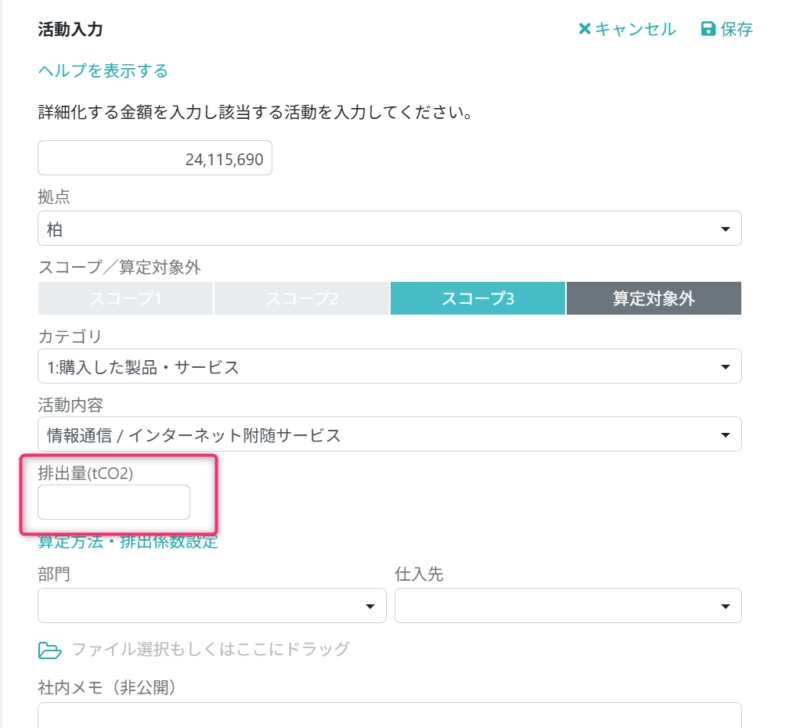The image size is (800, 728).
Task: Select the スコープ3 option
Action: 477,298
